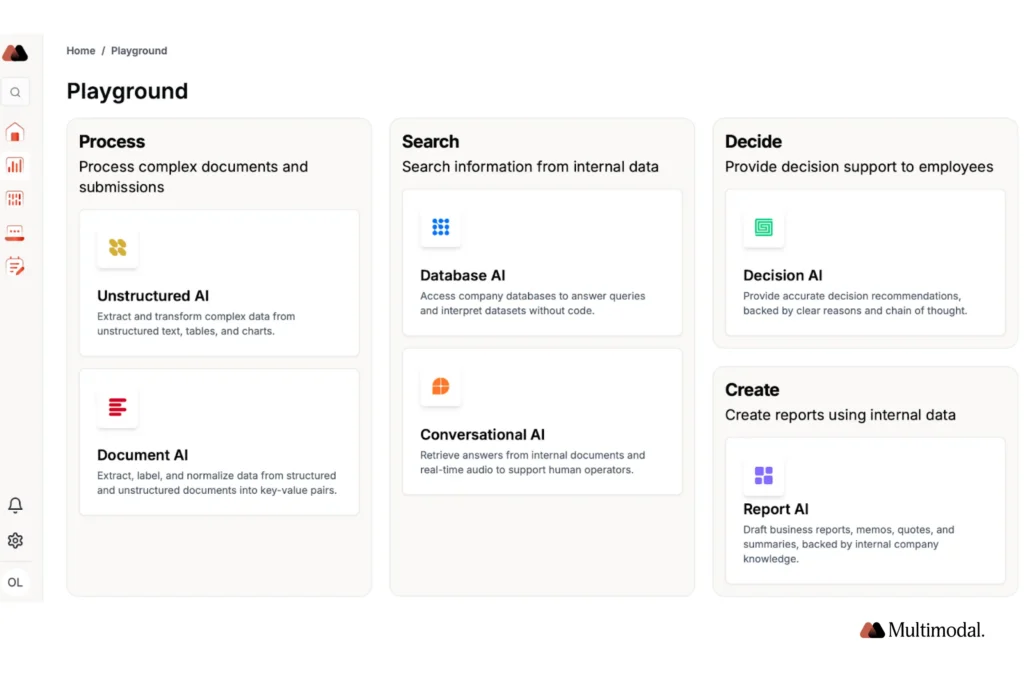Click the Playground breadcrumb label

(138, 50)
